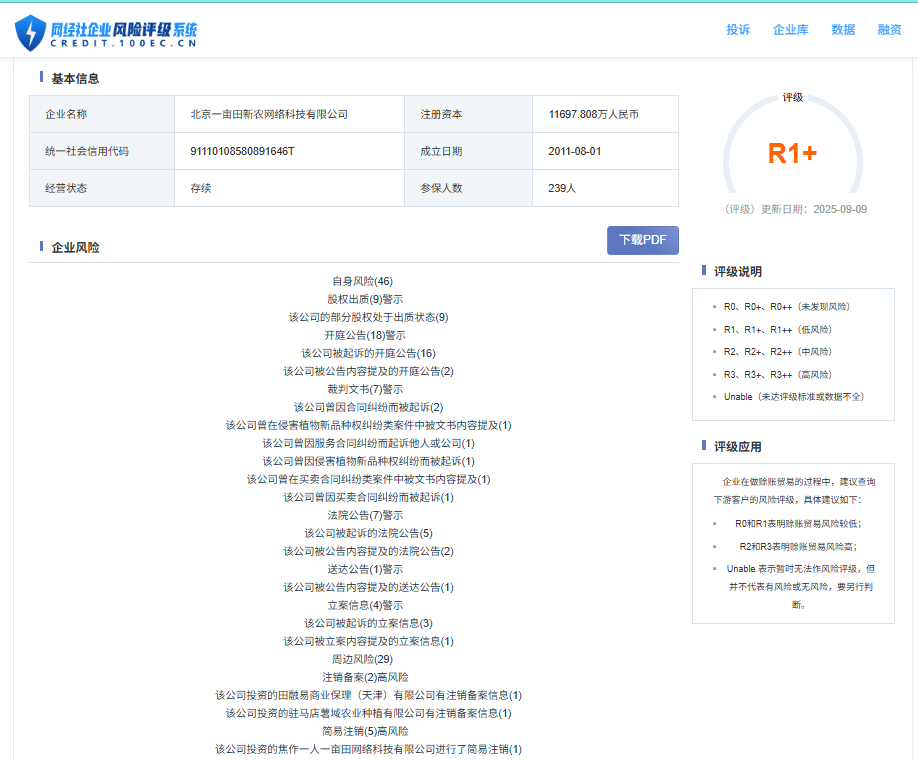The height and width of the screenshot is (760, 918).
Task: Click the R3、R3+、R3++ (高风险) legend item
Action: click(777, 375)
